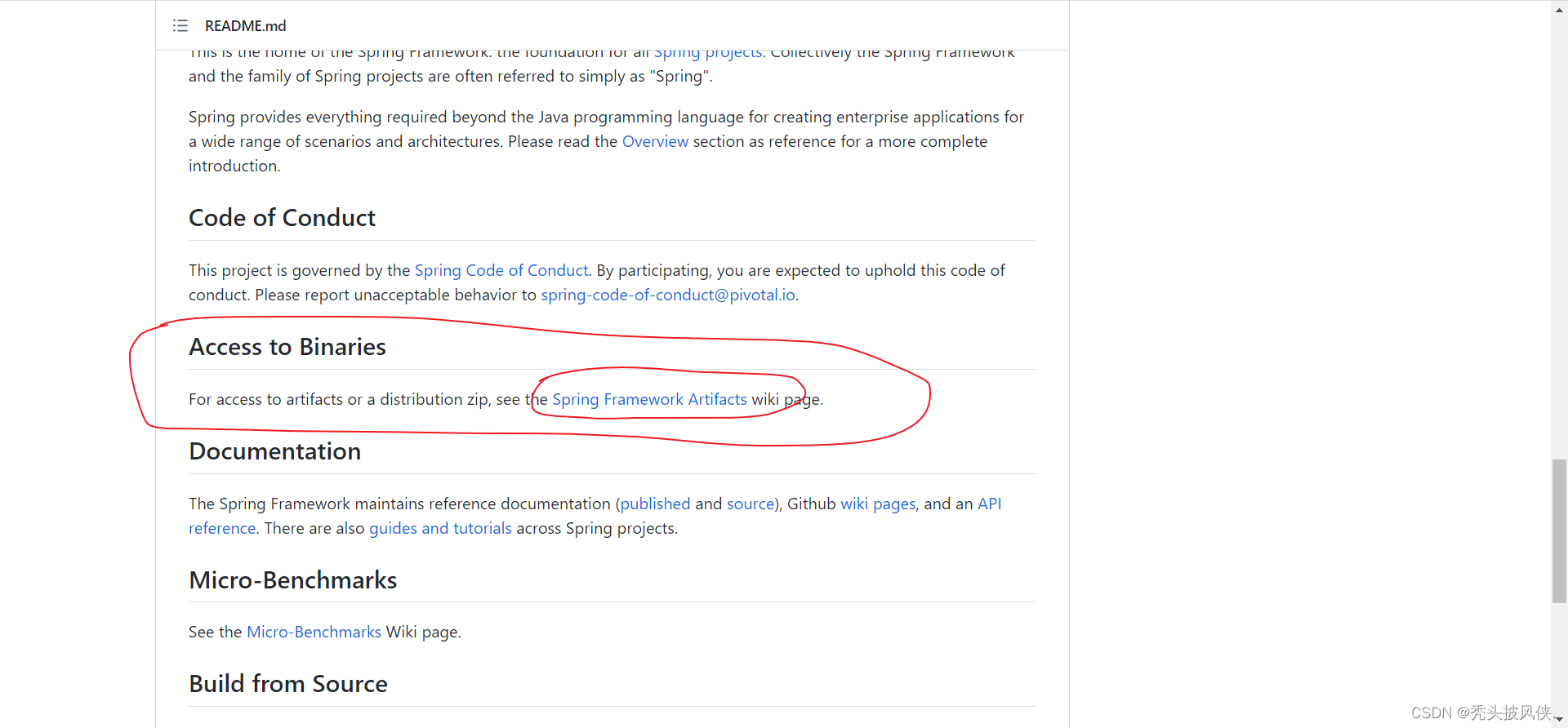Open the API reference link
The image size is (1568, 728).
(x=989, y=504)
